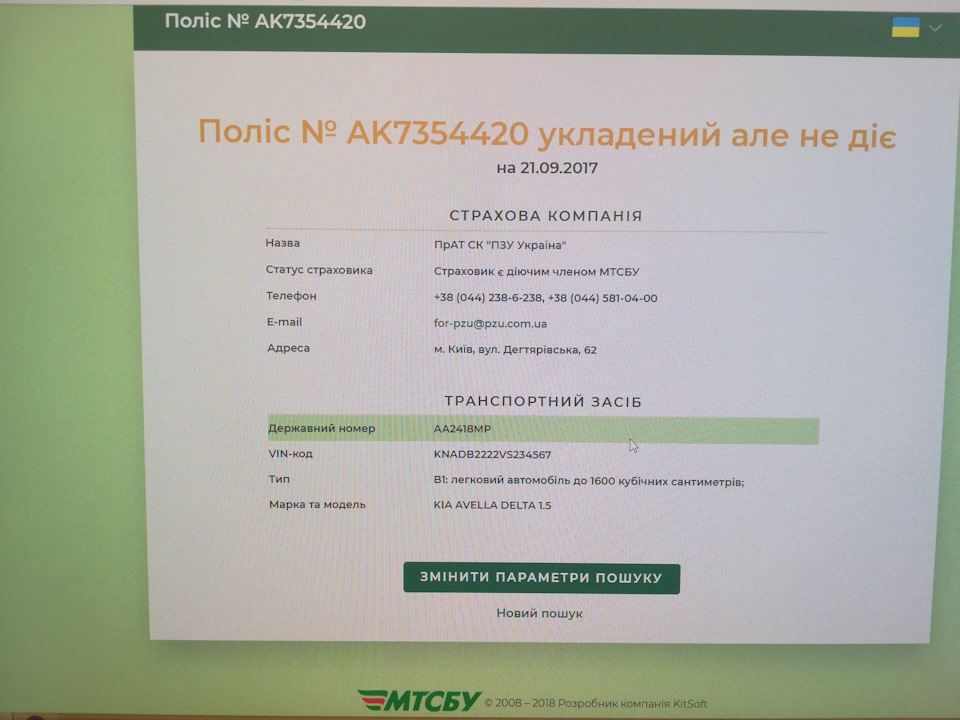The image size is (960, 720).
Task: Click the E-mail label
Action: coord(284,322)
